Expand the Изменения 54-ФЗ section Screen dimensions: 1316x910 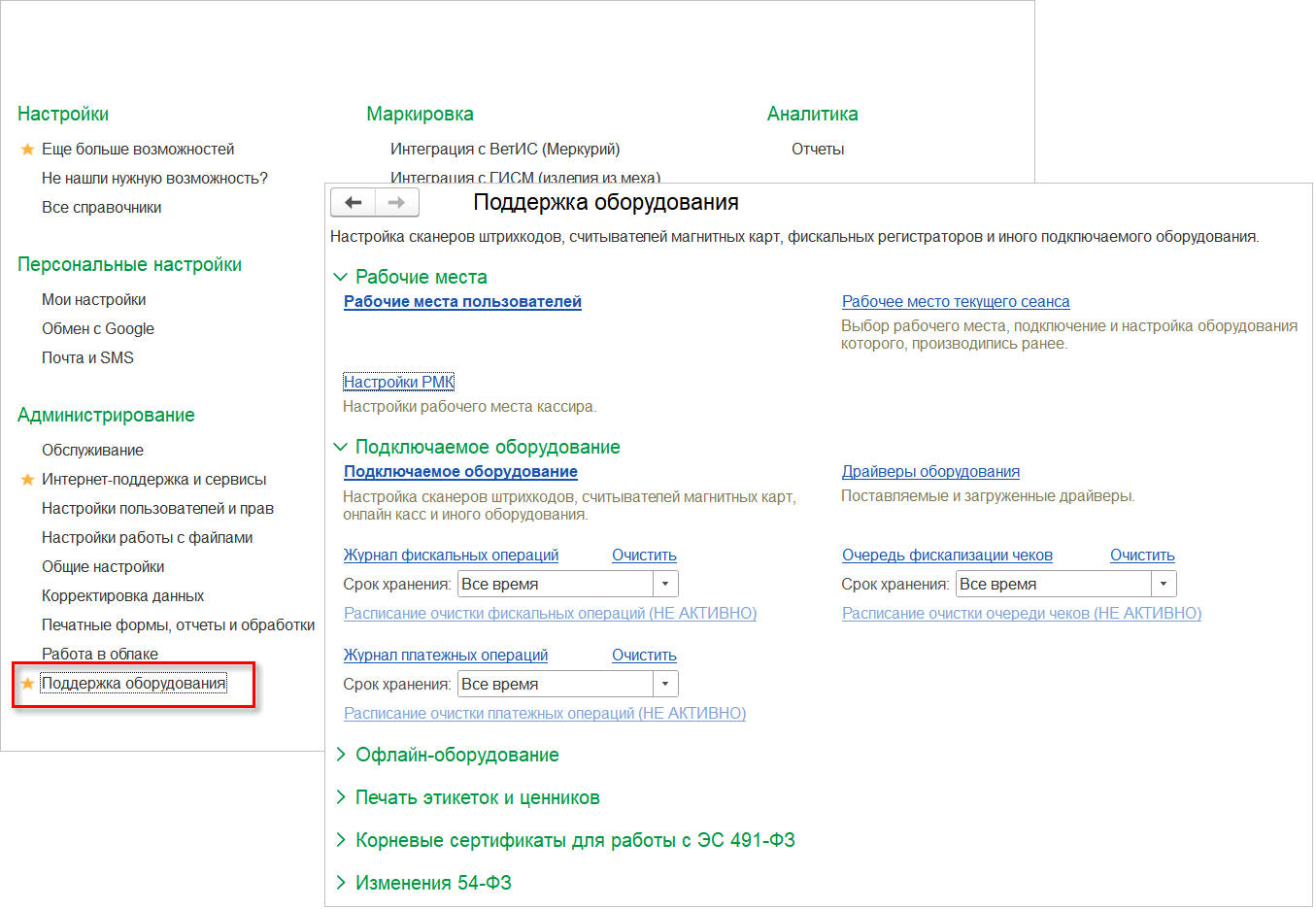(340, 883)
